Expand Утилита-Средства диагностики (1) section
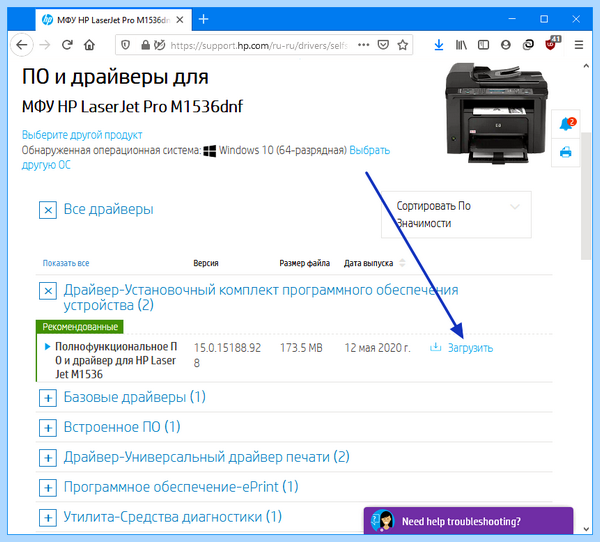600x542 pixels. [x=48, y=518]
